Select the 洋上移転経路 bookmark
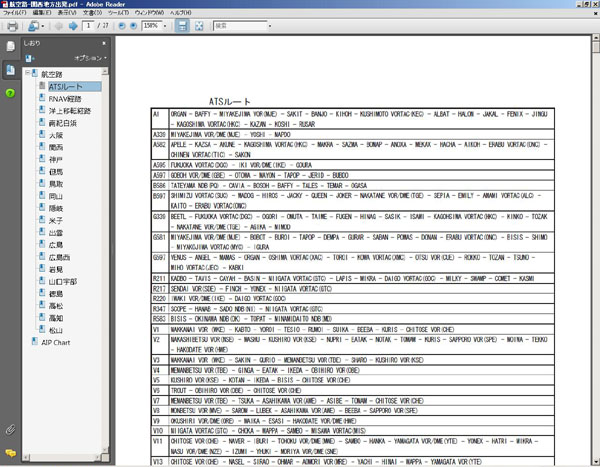 pyautogui.click(x=70, y=111)
